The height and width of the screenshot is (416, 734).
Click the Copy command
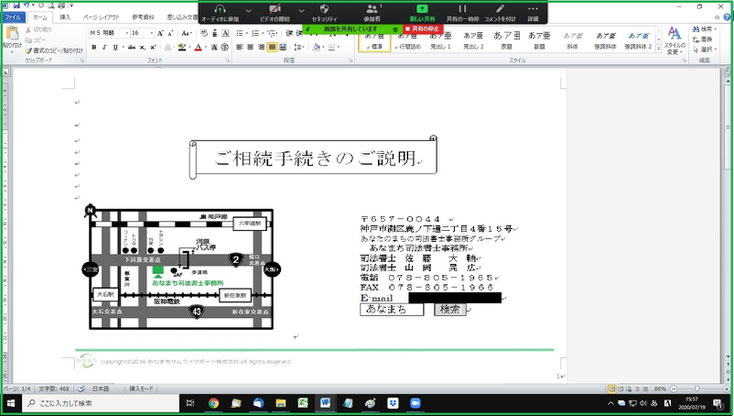click(x=37, y=40)
